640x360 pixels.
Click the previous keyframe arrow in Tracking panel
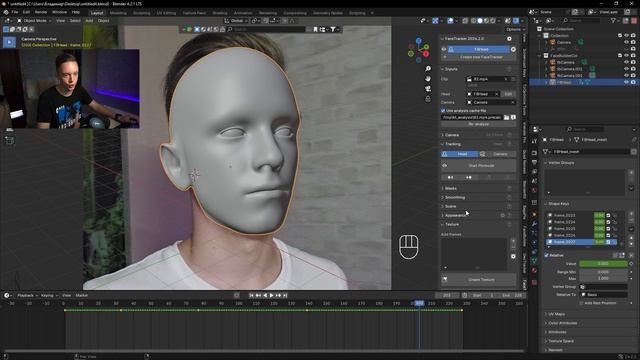pyautogui.click(x=450, y=177)
